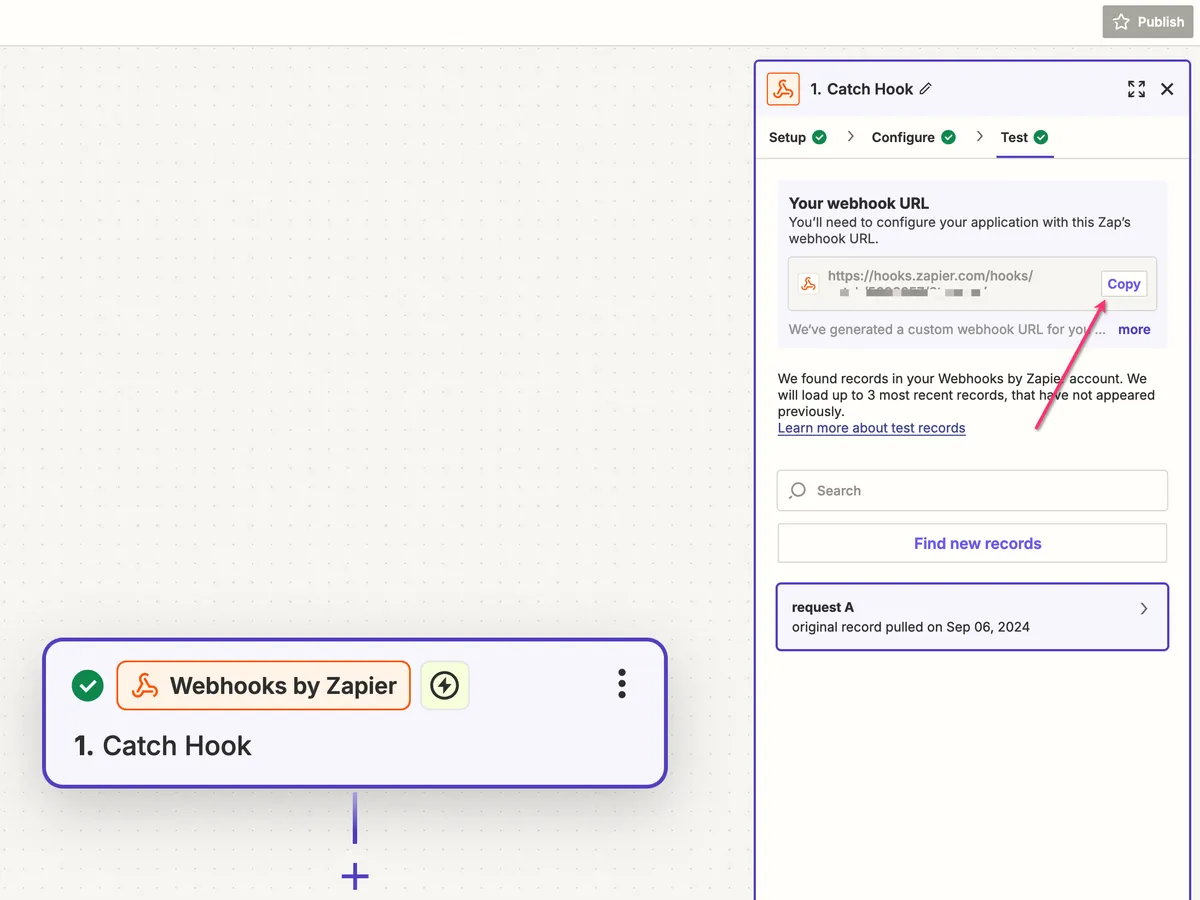Close the Catch Hook panel
Image resolution: width=1200 pixels, height=900 pixels.
coord(1167,89)
